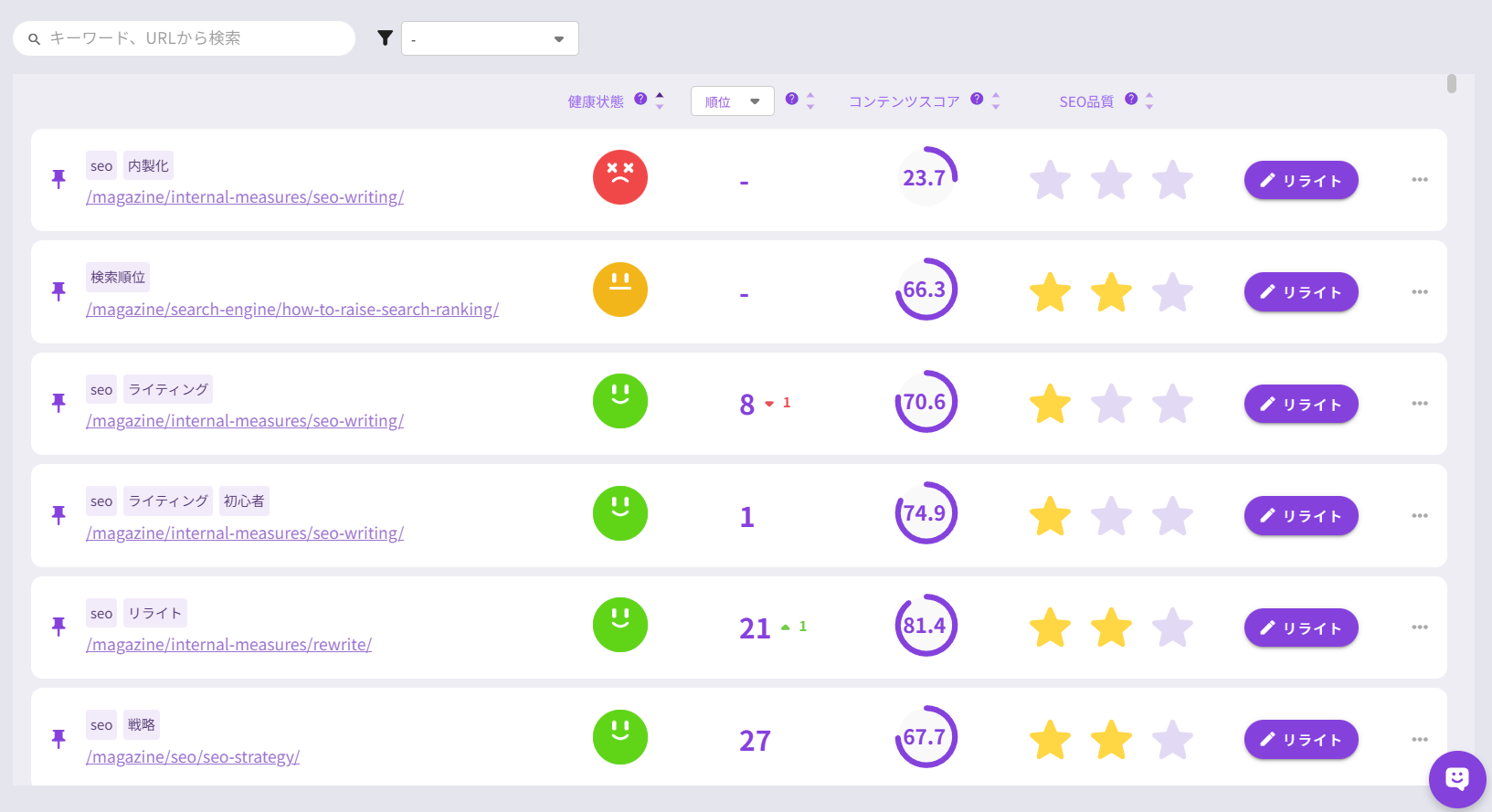Open the filter dropdown beside the funnel
This screenshot has width=1492, height=812.
490,38
